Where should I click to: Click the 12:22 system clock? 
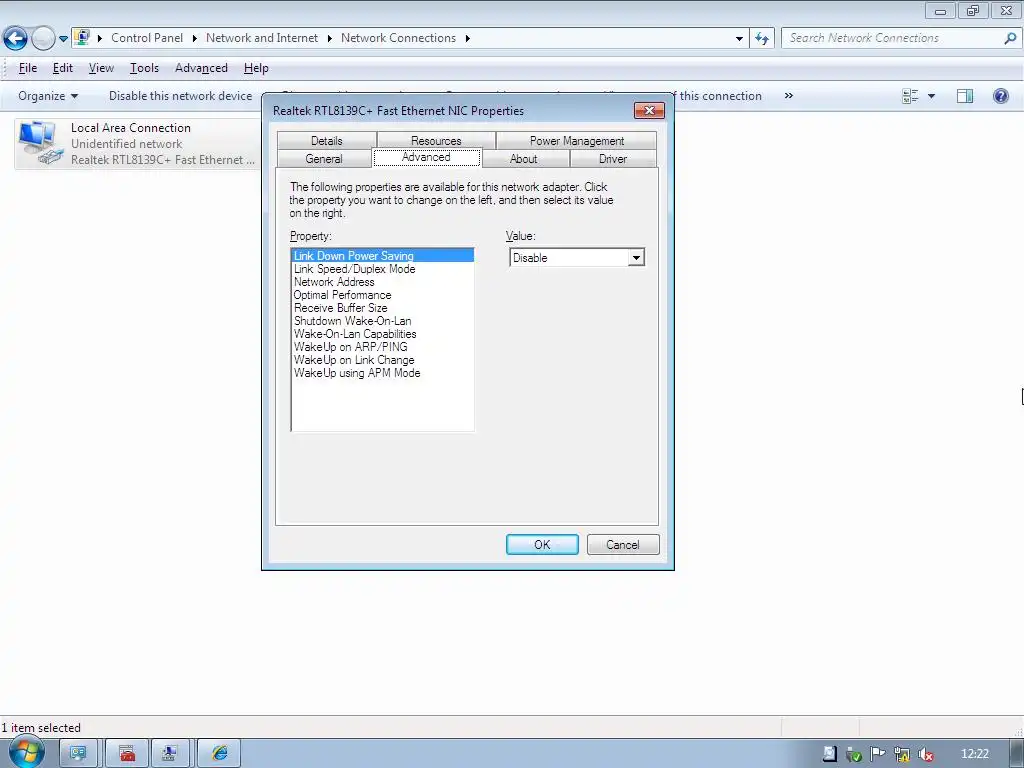pyautogui.click(x=974, y=754)
